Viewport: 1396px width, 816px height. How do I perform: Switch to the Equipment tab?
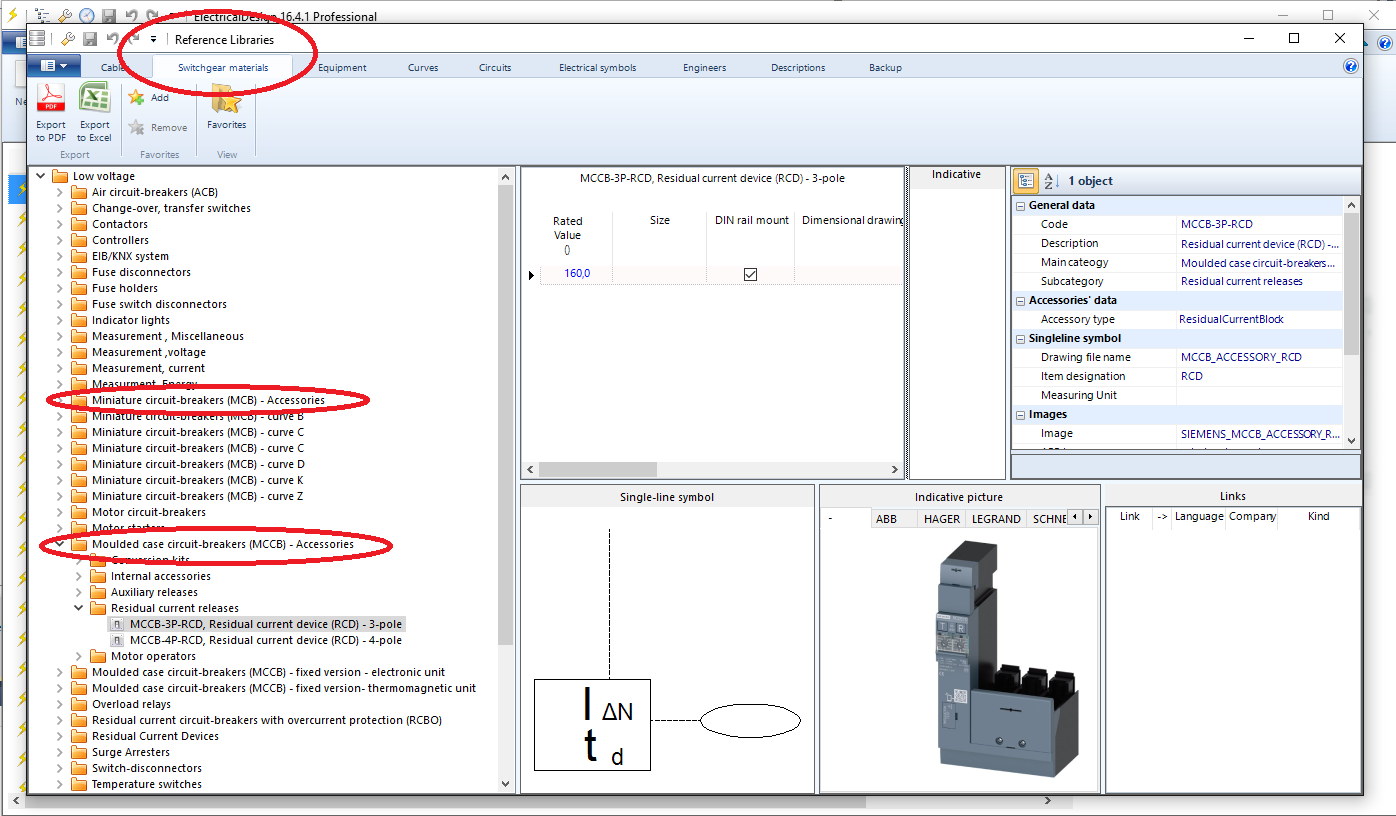342,67
